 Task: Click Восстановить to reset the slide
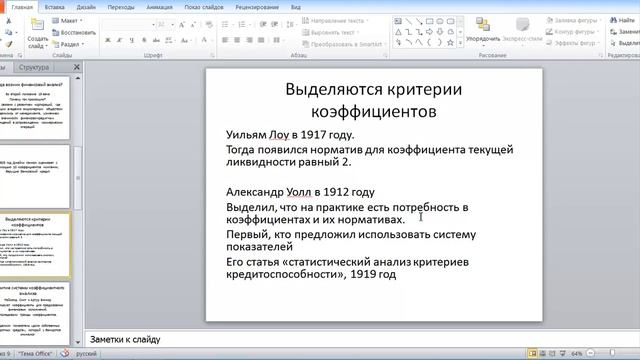[x=74, y=33]
